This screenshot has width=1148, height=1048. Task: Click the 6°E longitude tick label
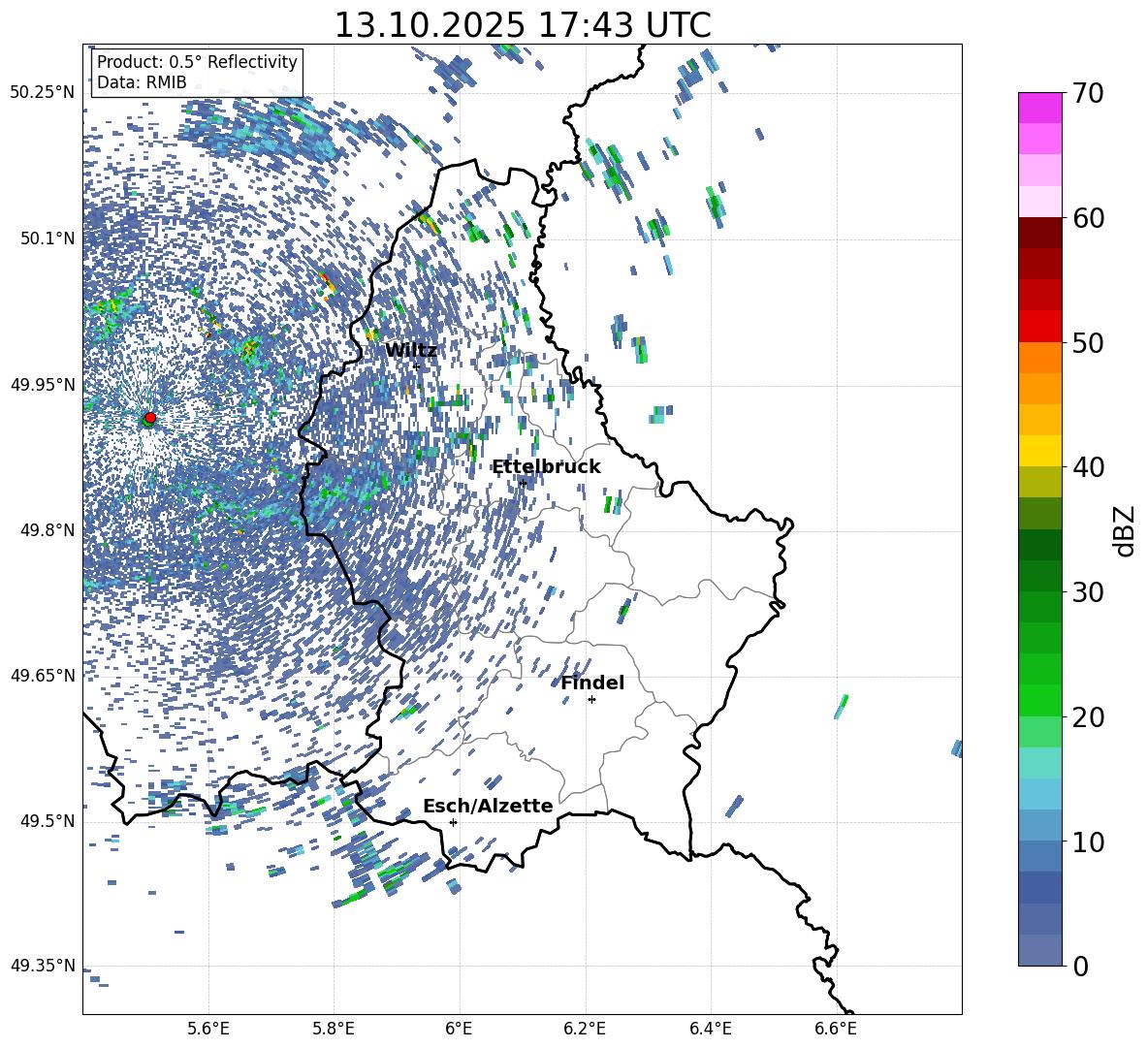point(459,1029)
